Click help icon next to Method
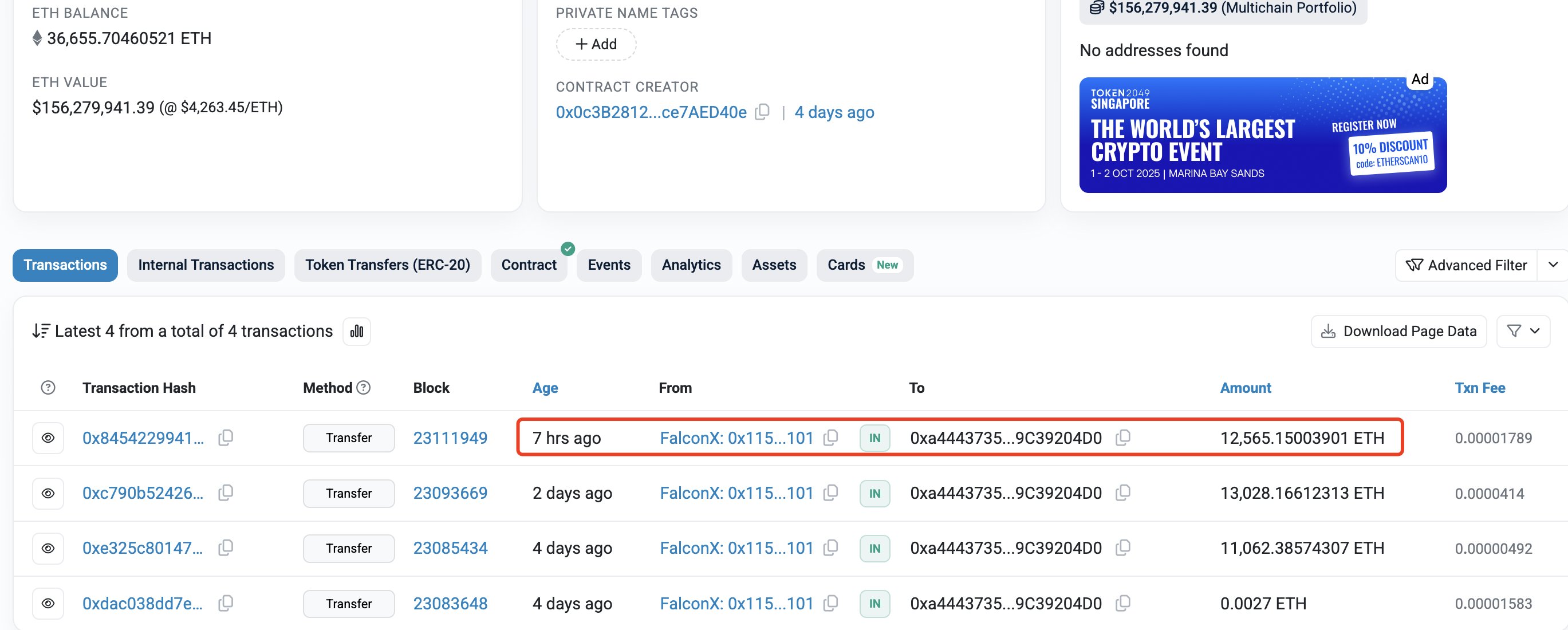This screenshot has height=630, width=1568. pos(364,388)
